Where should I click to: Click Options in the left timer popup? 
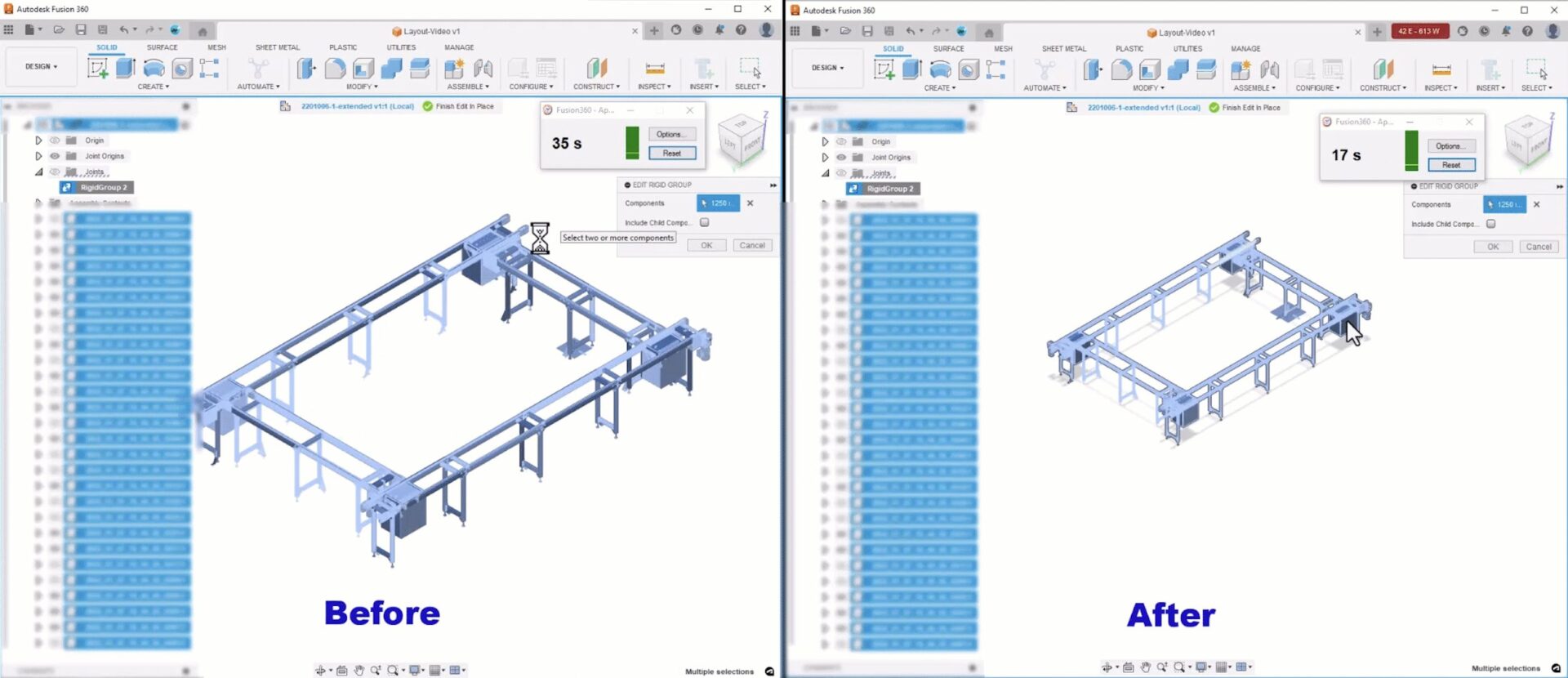point(672,134)
